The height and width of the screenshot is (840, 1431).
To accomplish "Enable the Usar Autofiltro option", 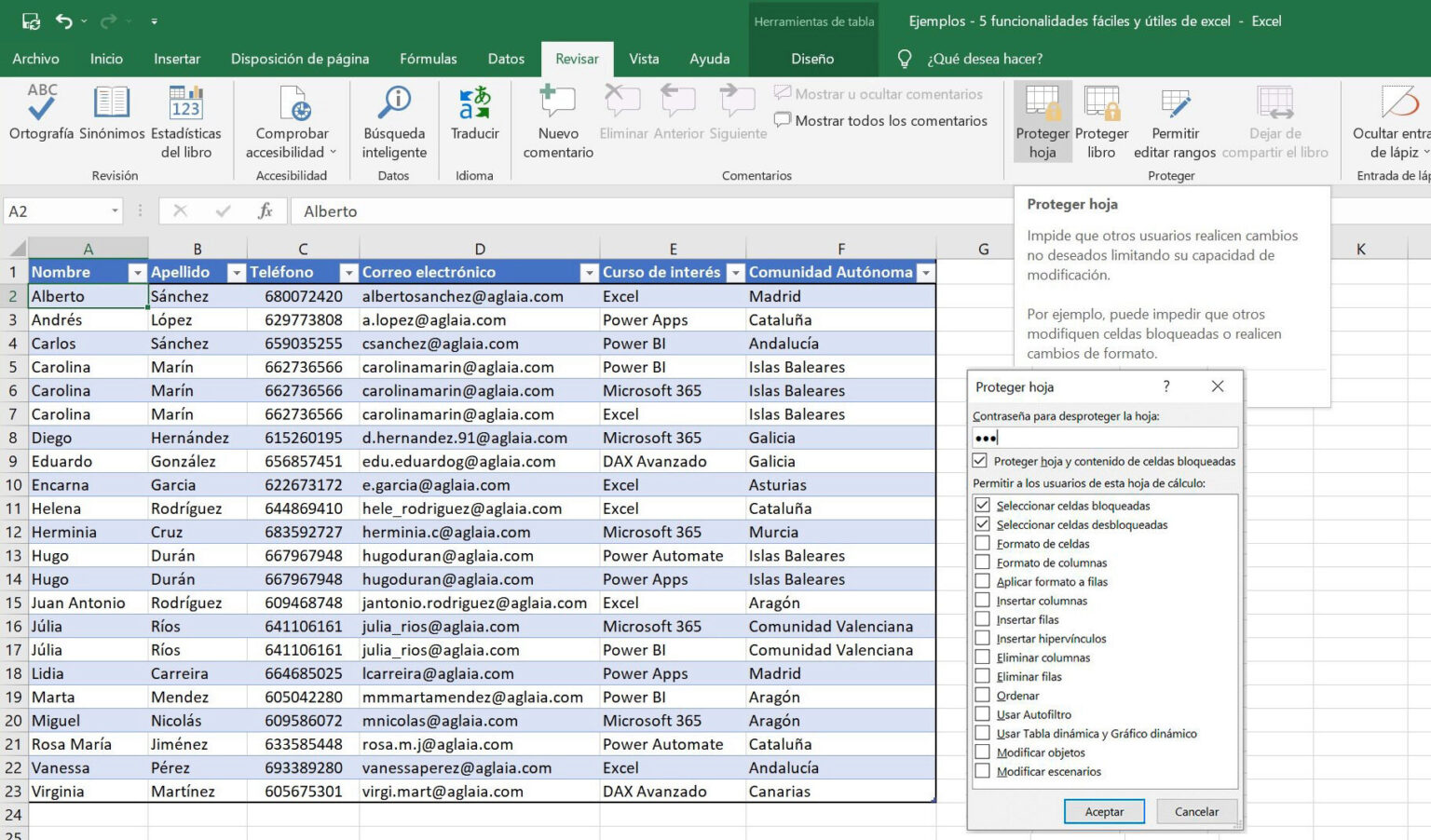I will (x=983, y=714).
